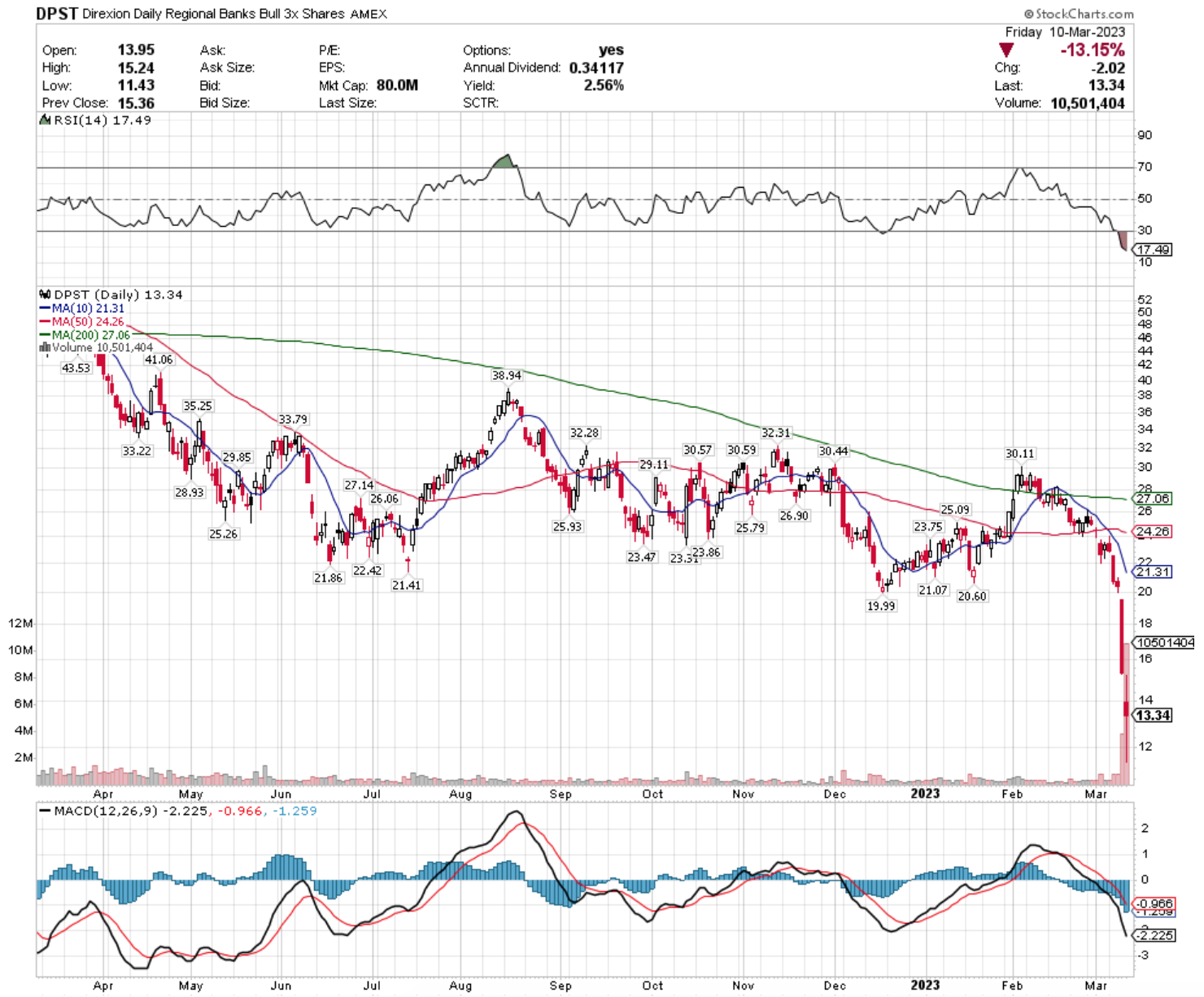Click the volume bars icon in the legend
The width and height of the screenshot is (1204, 997).
[45, 347]
